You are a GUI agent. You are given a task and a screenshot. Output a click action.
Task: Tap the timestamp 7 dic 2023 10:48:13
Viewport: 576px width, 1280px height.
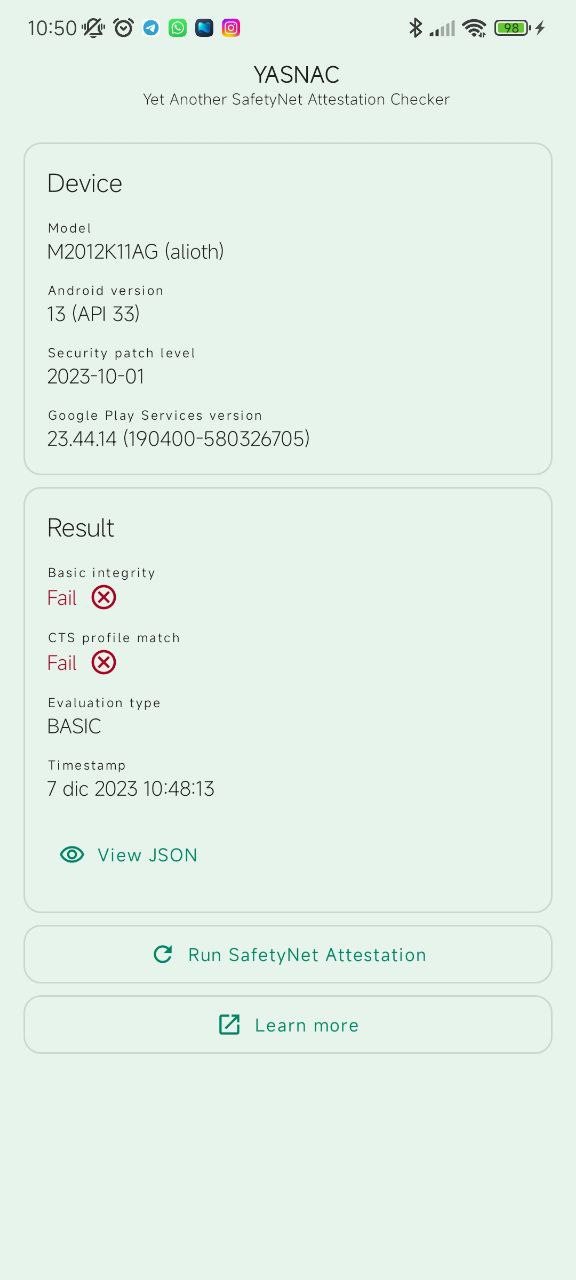(131, 789)
